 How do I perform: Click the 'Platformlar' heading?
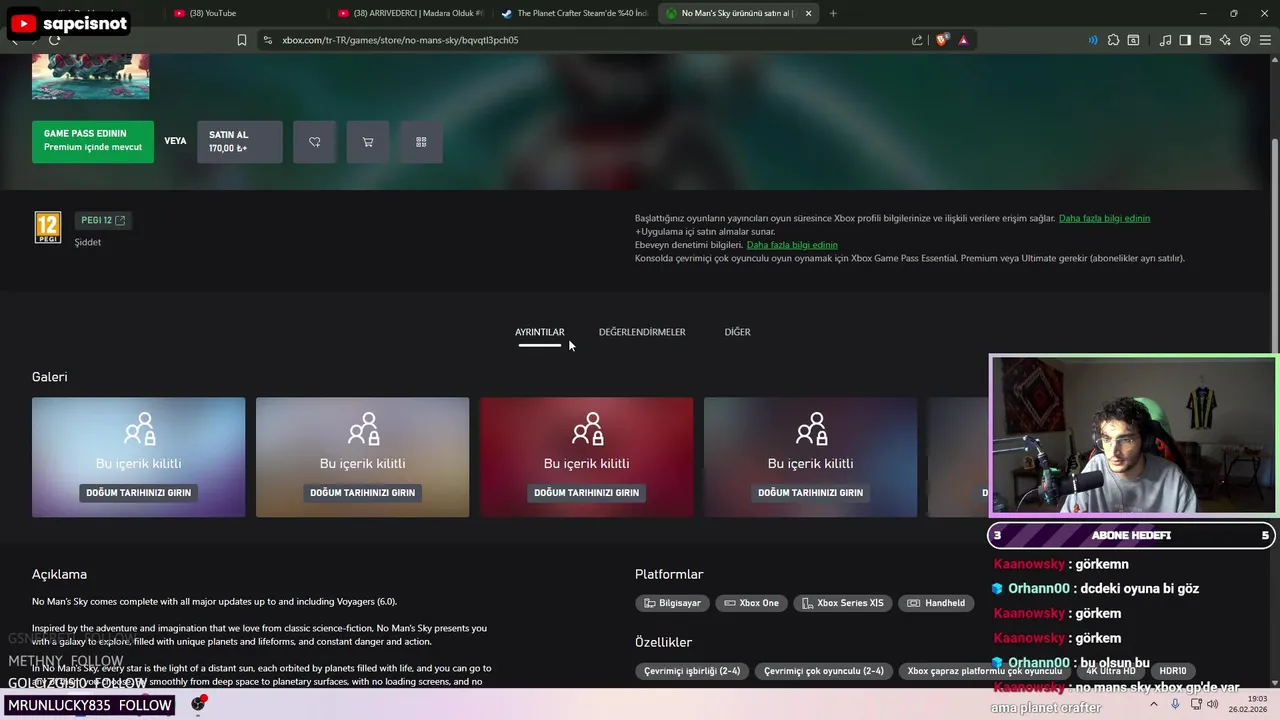[669, 574]
